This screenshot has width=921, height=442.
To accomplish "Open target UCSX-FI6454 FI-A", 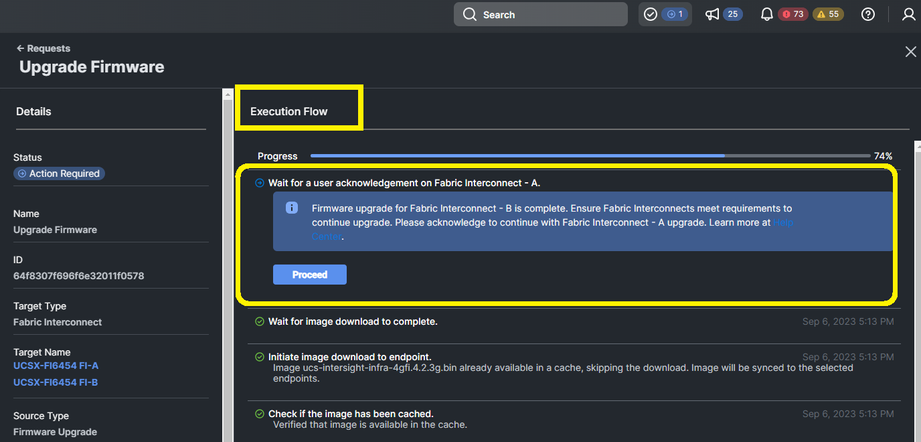I will point(56,366).
